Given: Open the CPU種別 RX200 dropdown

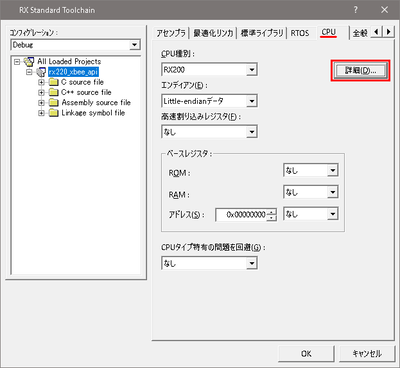Looking at the screenshot, I should pos(252,70).
